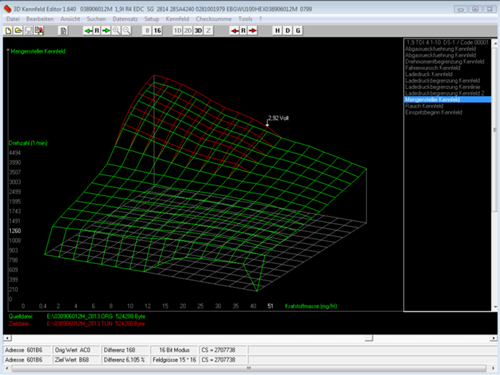
Task: Click the R button between red arrows
Action: (x=244, y=31)
